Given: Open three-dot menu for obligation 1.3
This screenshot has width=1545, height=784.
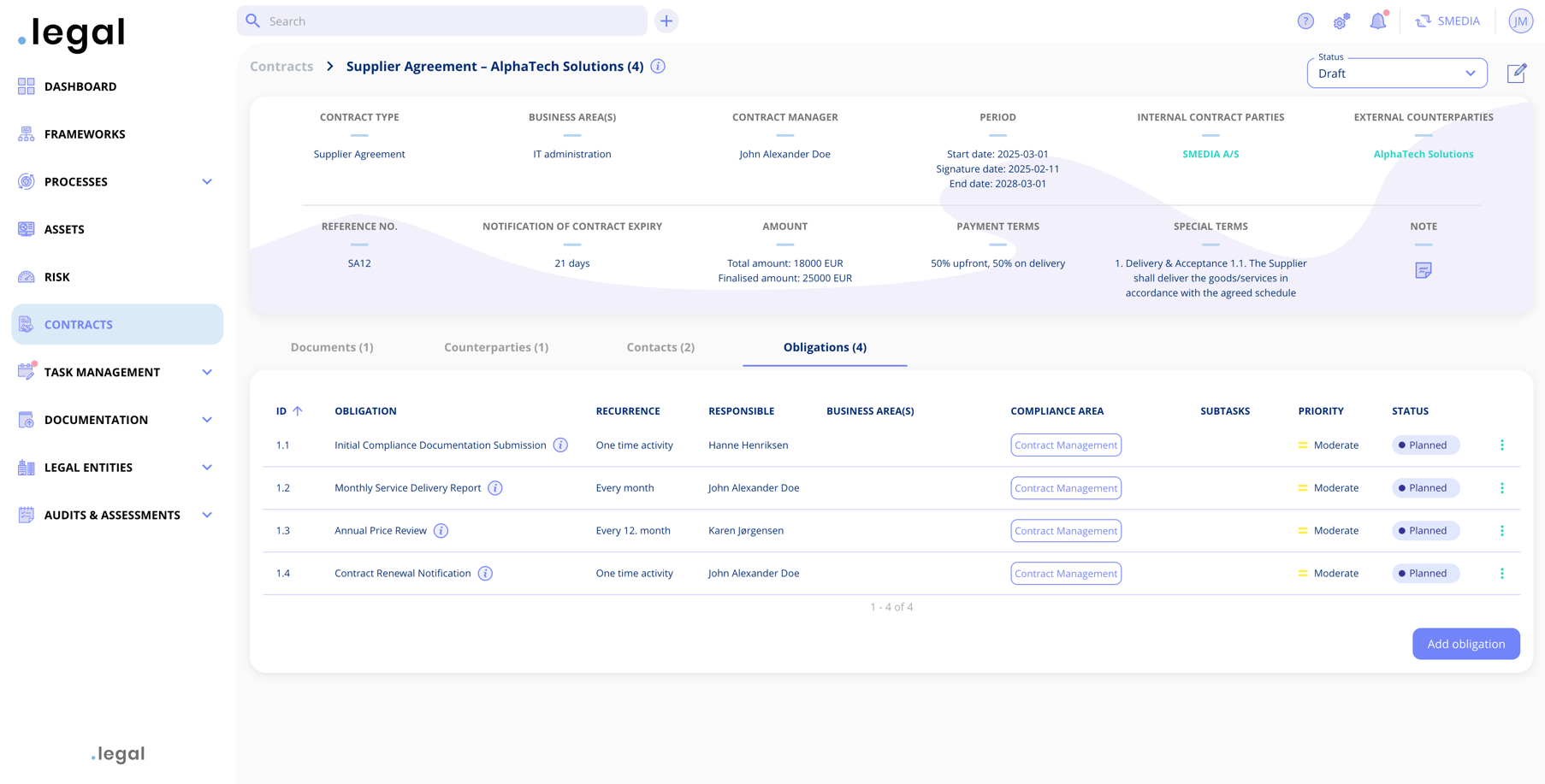Looking at the screenshot, I should [1502, 531].
